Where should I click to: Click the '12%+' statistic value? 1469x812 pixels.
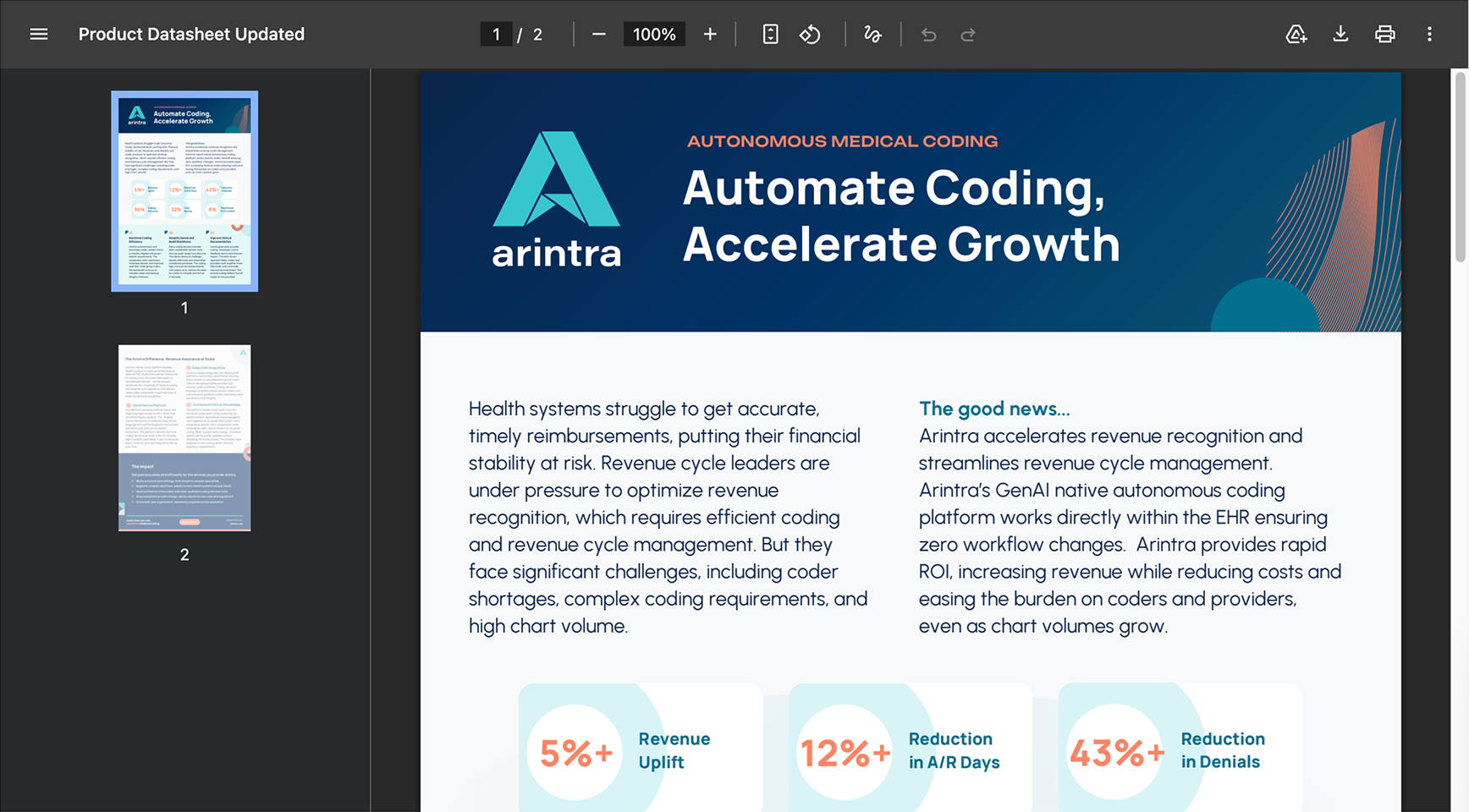point(845,753)
